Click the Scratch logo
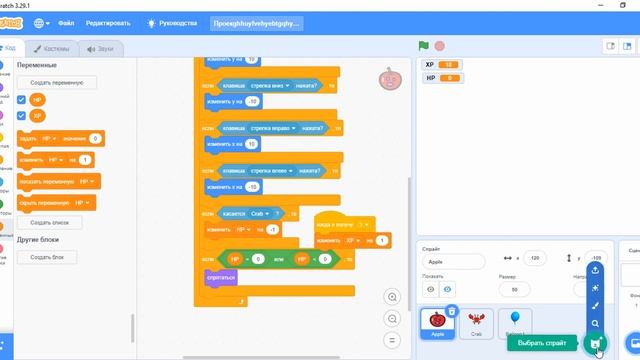Image resolution: width=640 pixels, height=360 pixels. pyautogui.click(x=11, y=23)
